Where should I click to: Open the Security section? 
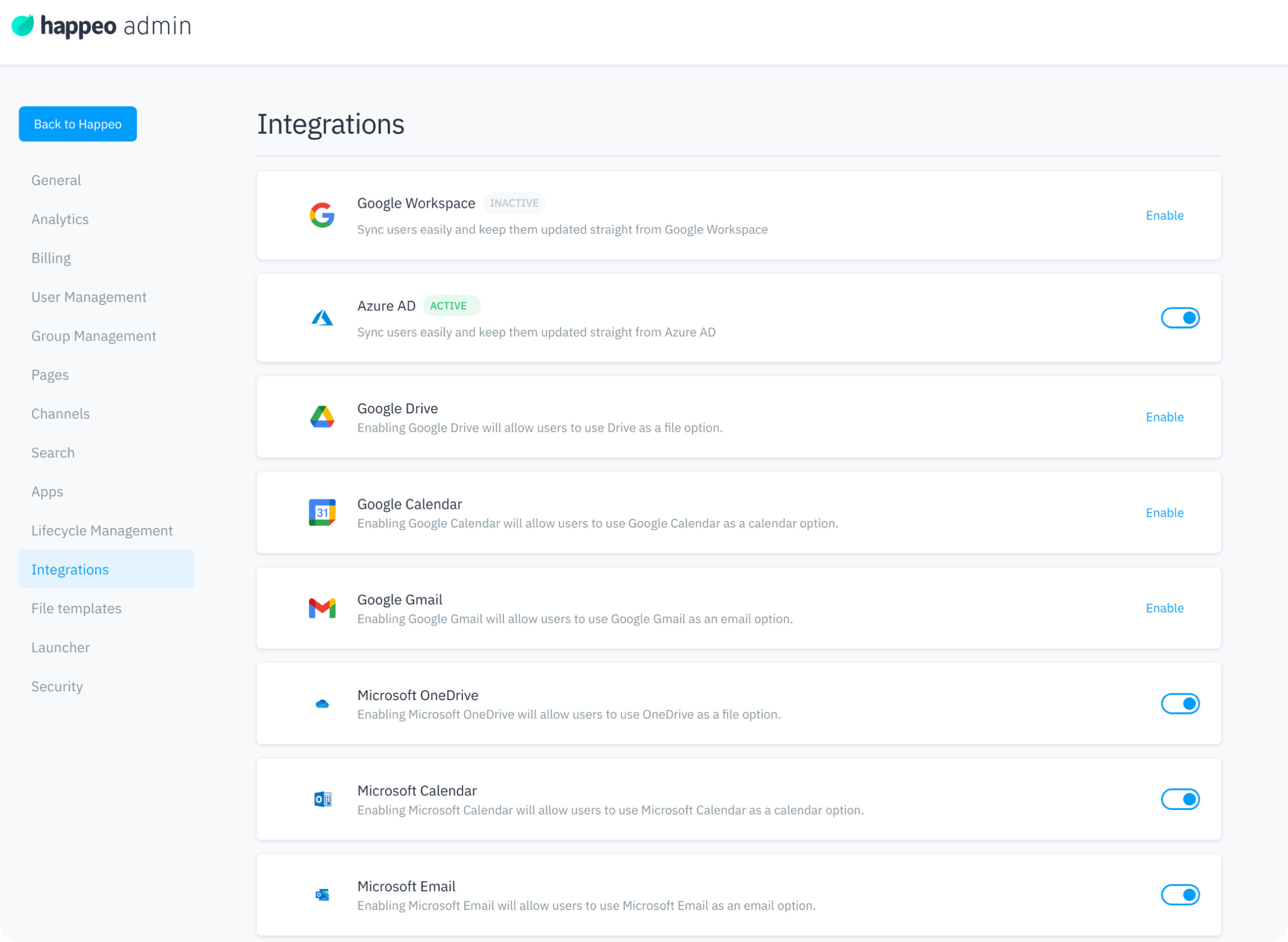(57, 686)
